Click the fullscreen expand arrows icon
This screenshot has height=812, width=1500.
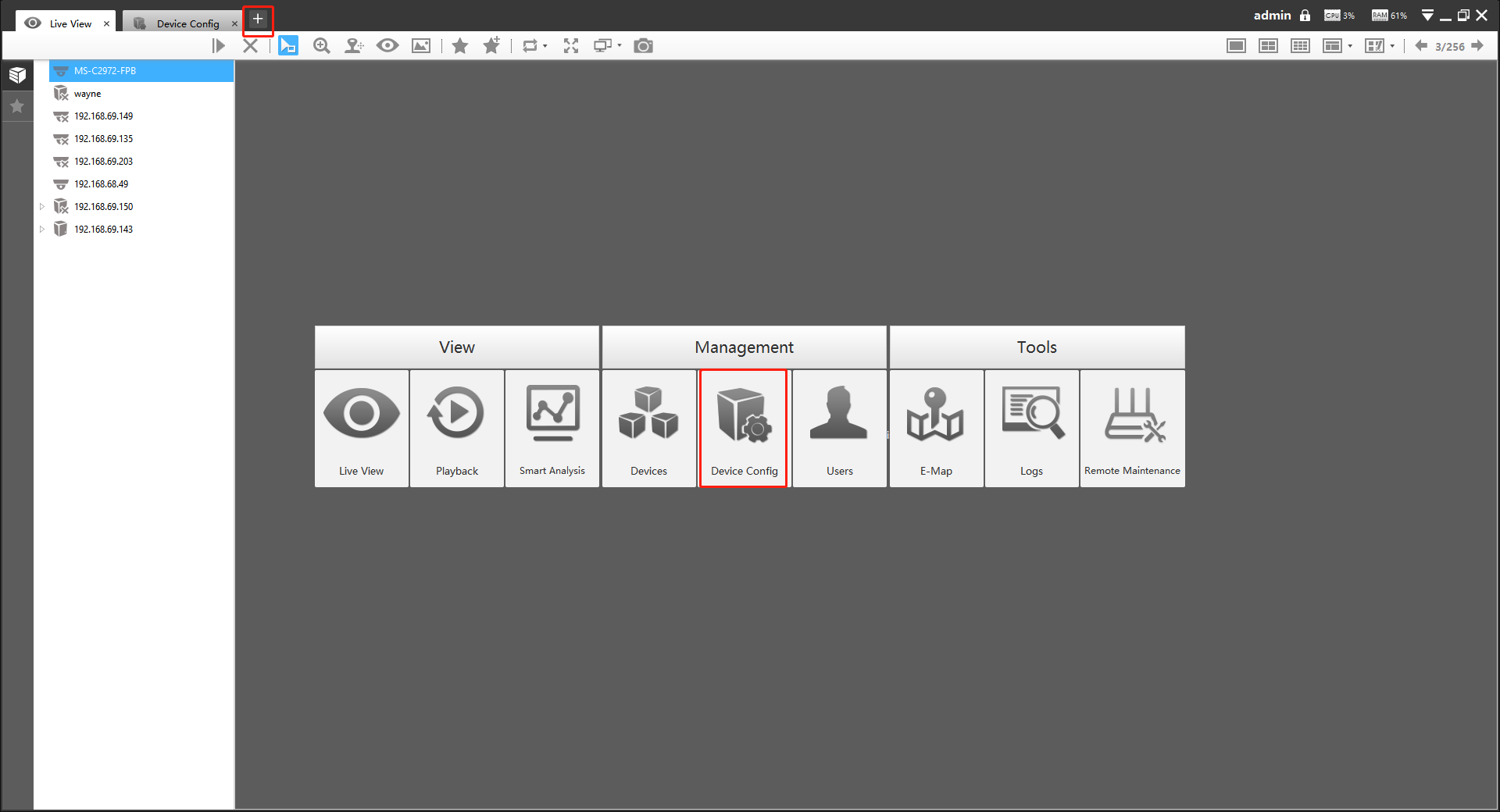pos(571,46)
